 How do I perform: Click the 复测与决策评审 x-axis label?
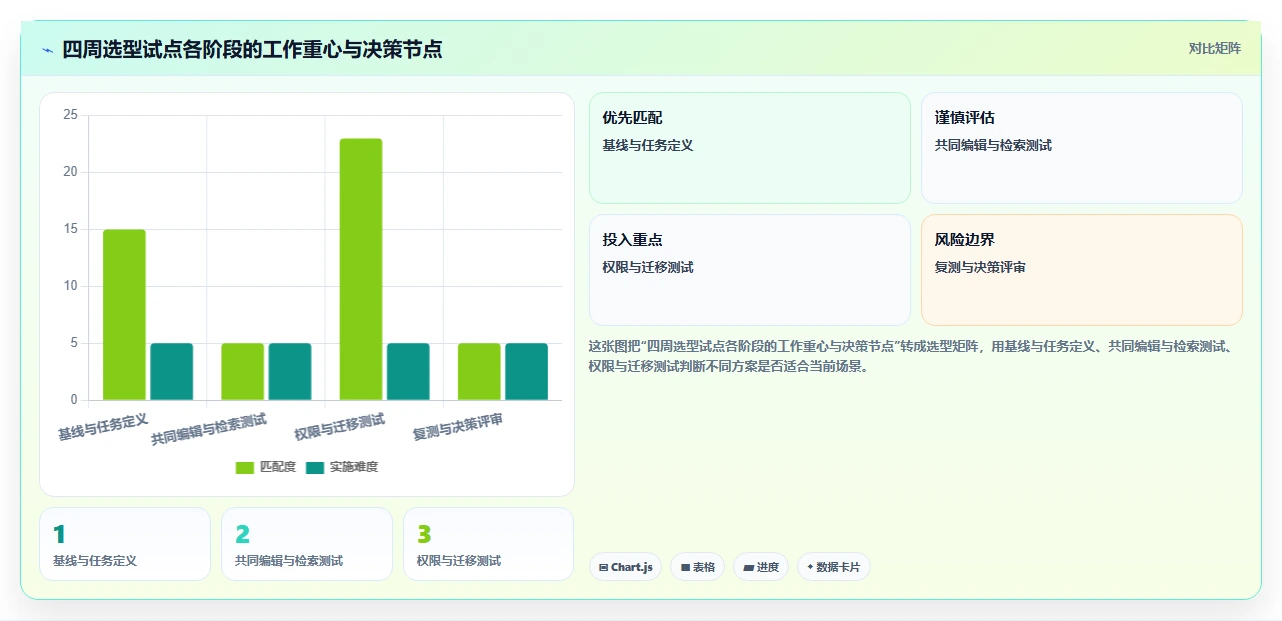point(458,427)
